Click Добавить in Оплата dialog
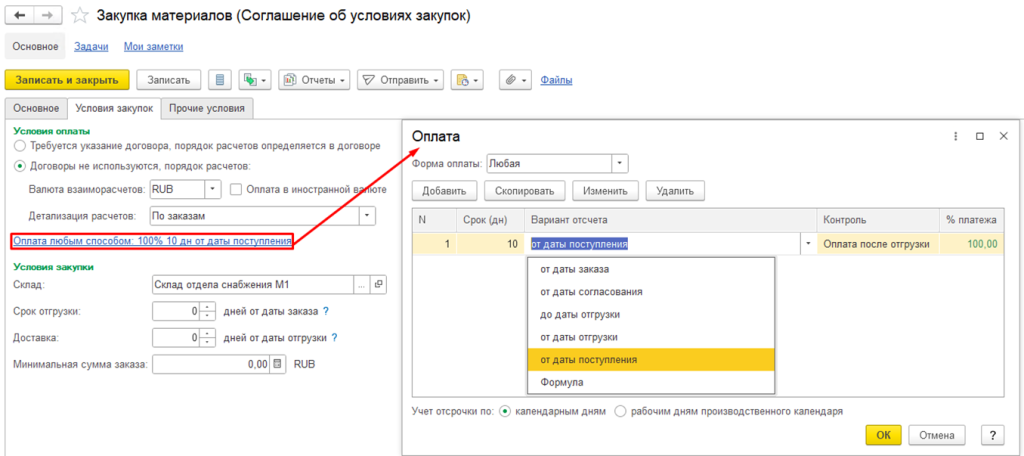This screenshot has height=456, width=1024. (x=444, y=191)
